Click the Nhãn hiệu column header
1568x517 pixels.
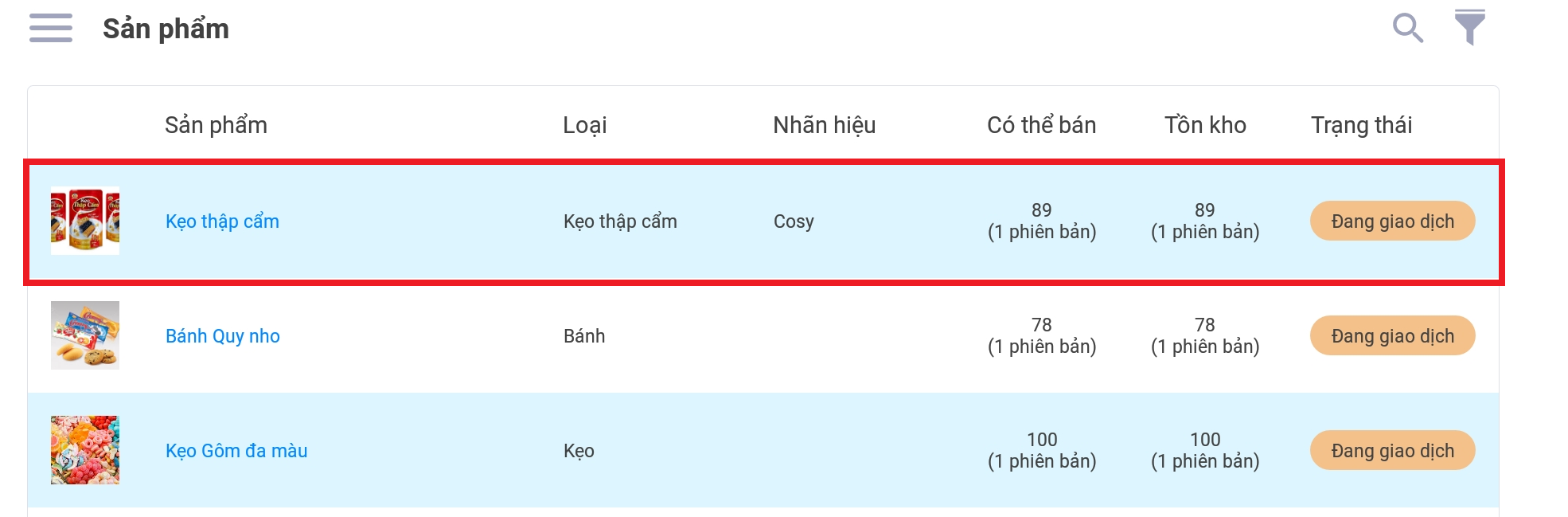coord(824,125)
